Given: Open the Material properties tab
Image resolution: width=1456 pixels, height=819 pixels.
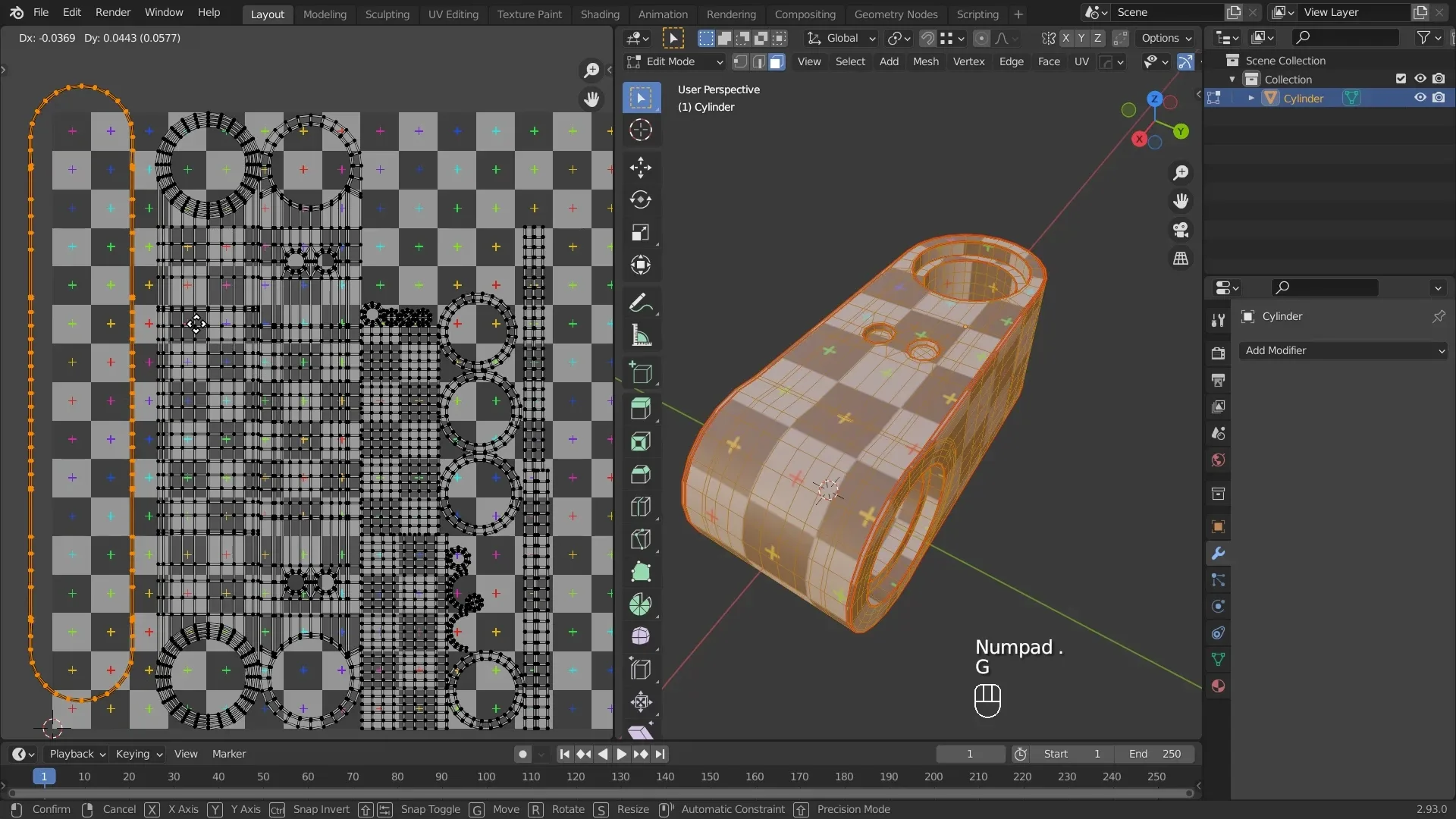Looking at the screenshot, I should [1219, 686].
